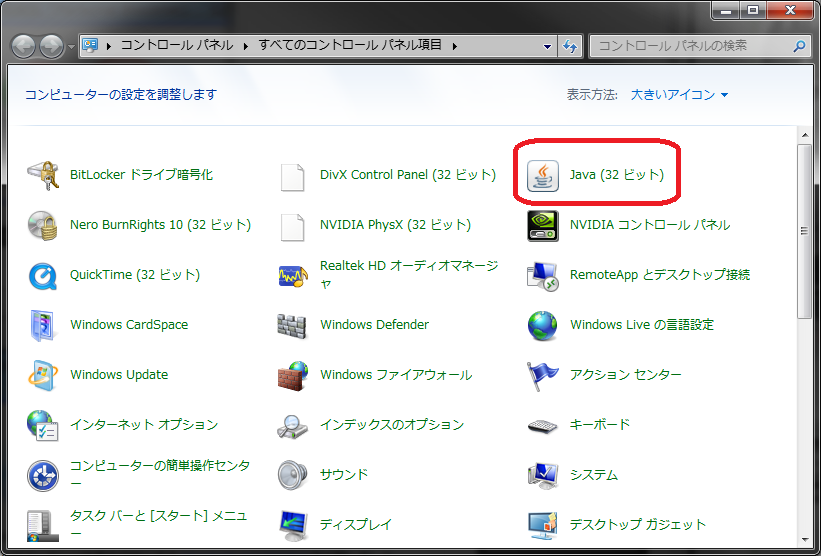Open the desktop gadgets icon
821x556 pixels.
(x=542, y=525)
